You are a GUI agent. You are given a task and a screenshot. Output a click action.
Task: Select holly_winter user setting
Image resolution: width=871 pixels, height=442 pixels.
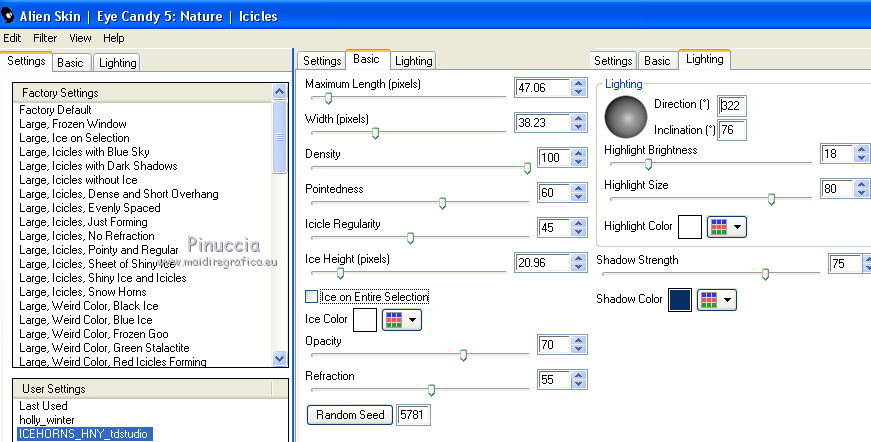click(x=47, y=420)
